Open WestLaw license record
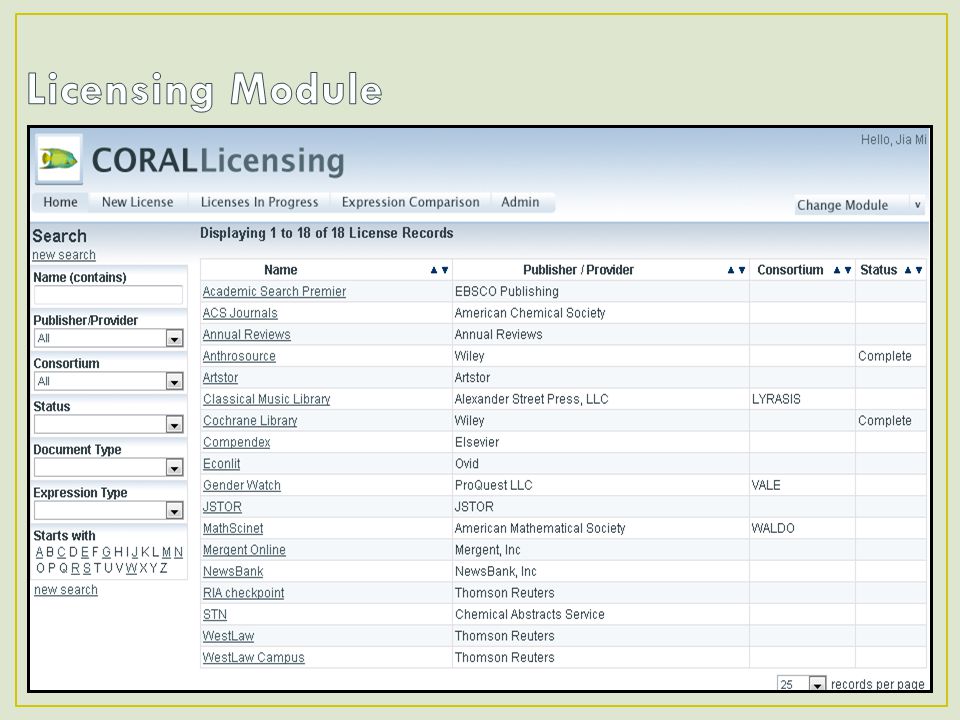 click(228, 636)
